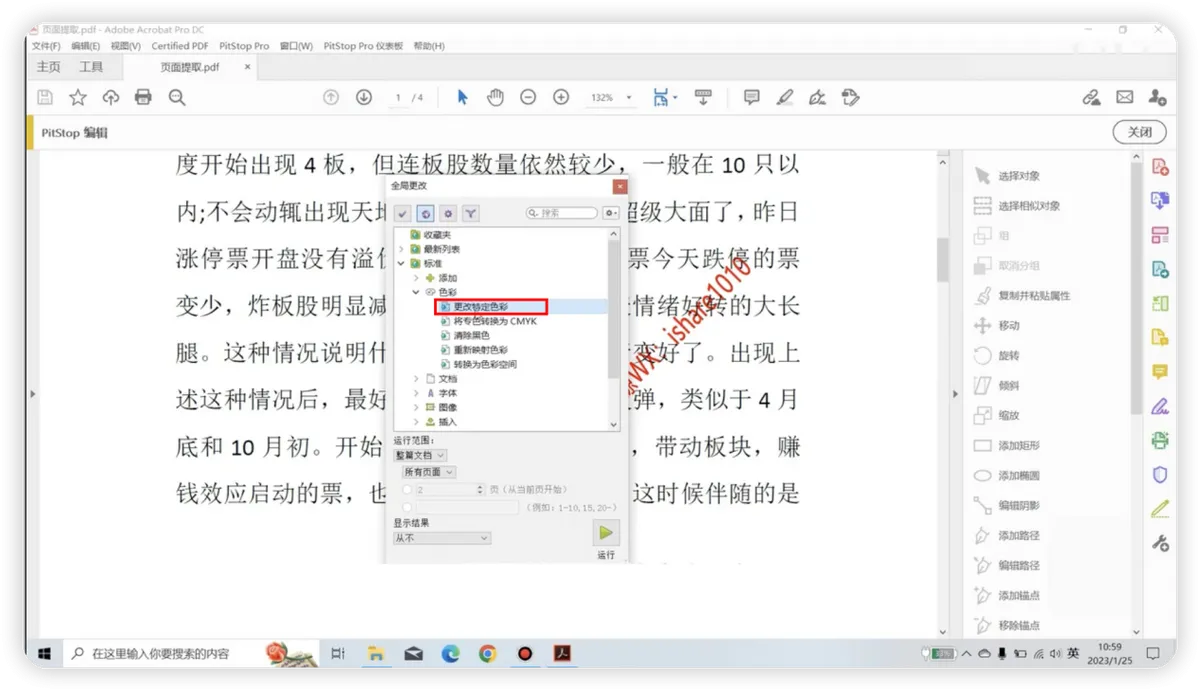Choose the 选择相似对象 tool
This screenshot has height=691, width=1200.
coord(1017,206)
